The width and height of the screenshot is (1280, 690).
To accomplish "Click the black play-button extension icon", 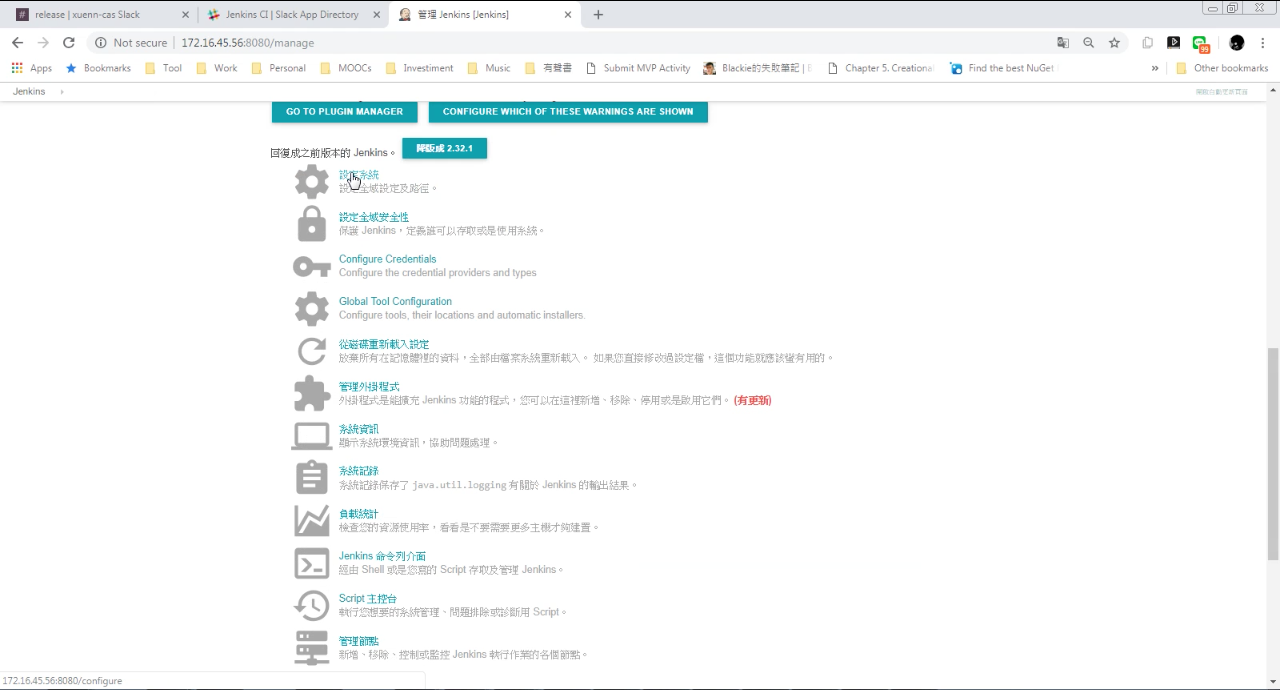I will 1174,43.
